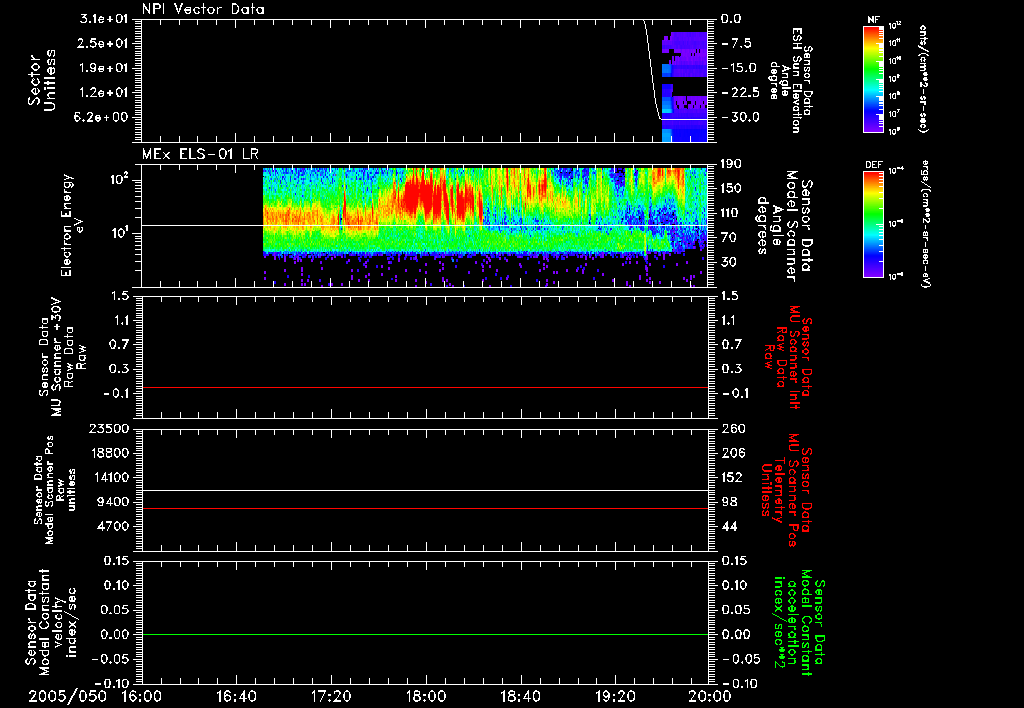The image size is (1024, 708).
Task: Click the green velocity line trace
Action: (x=425, y=635)
